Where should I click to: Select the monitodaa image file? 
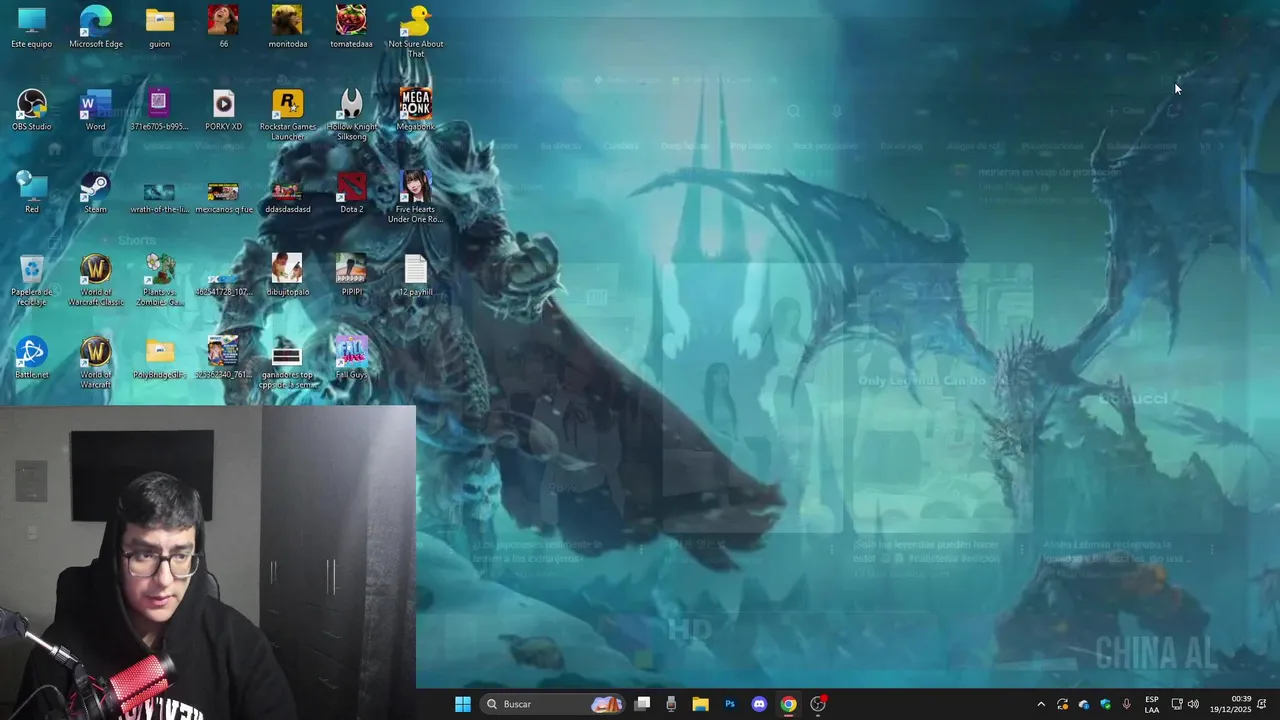click(288, 27)
